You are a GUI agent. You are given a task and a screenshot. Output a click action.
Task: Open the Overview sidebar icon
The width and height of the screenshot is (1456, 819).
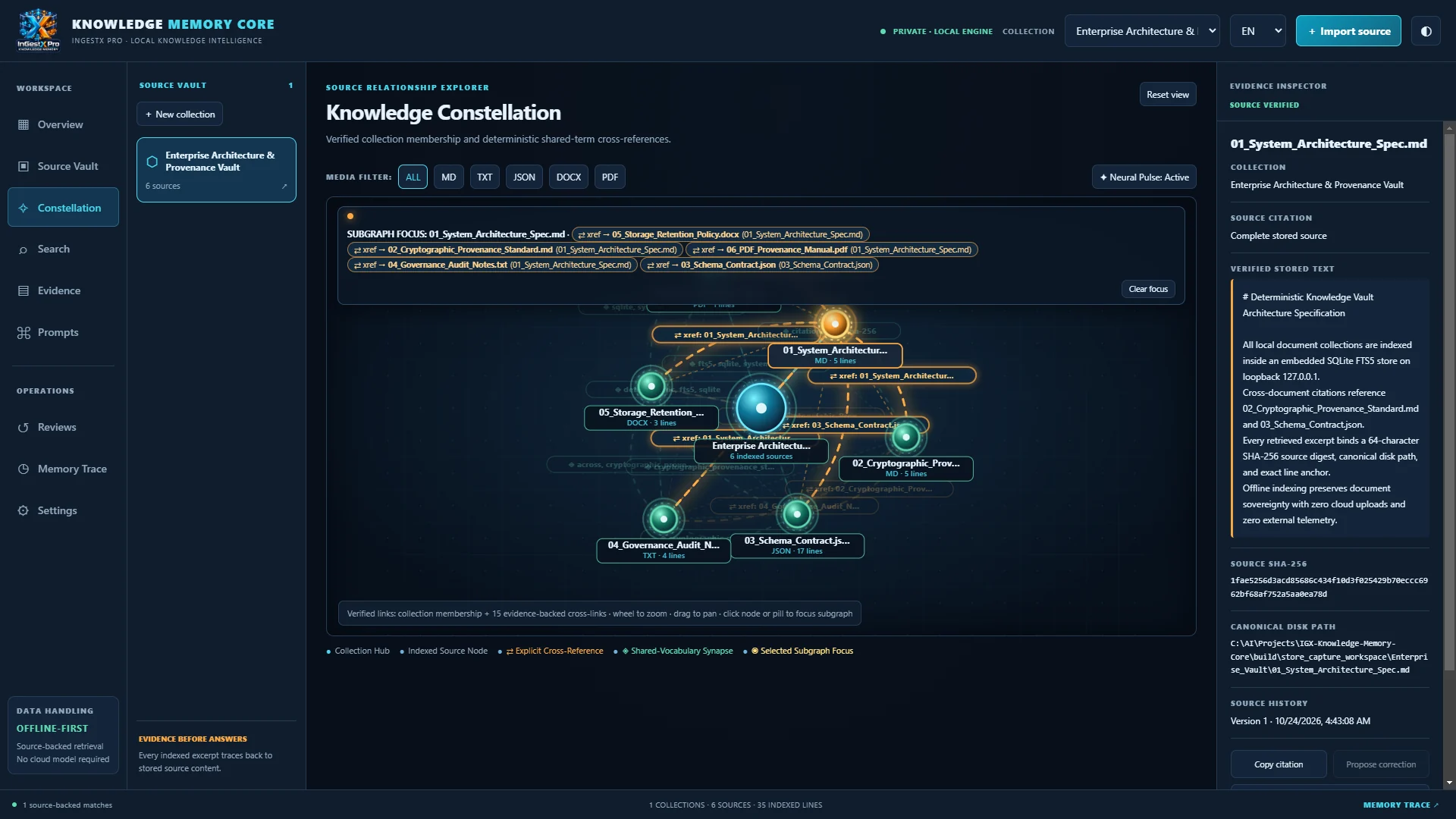(x=24, y=124)
